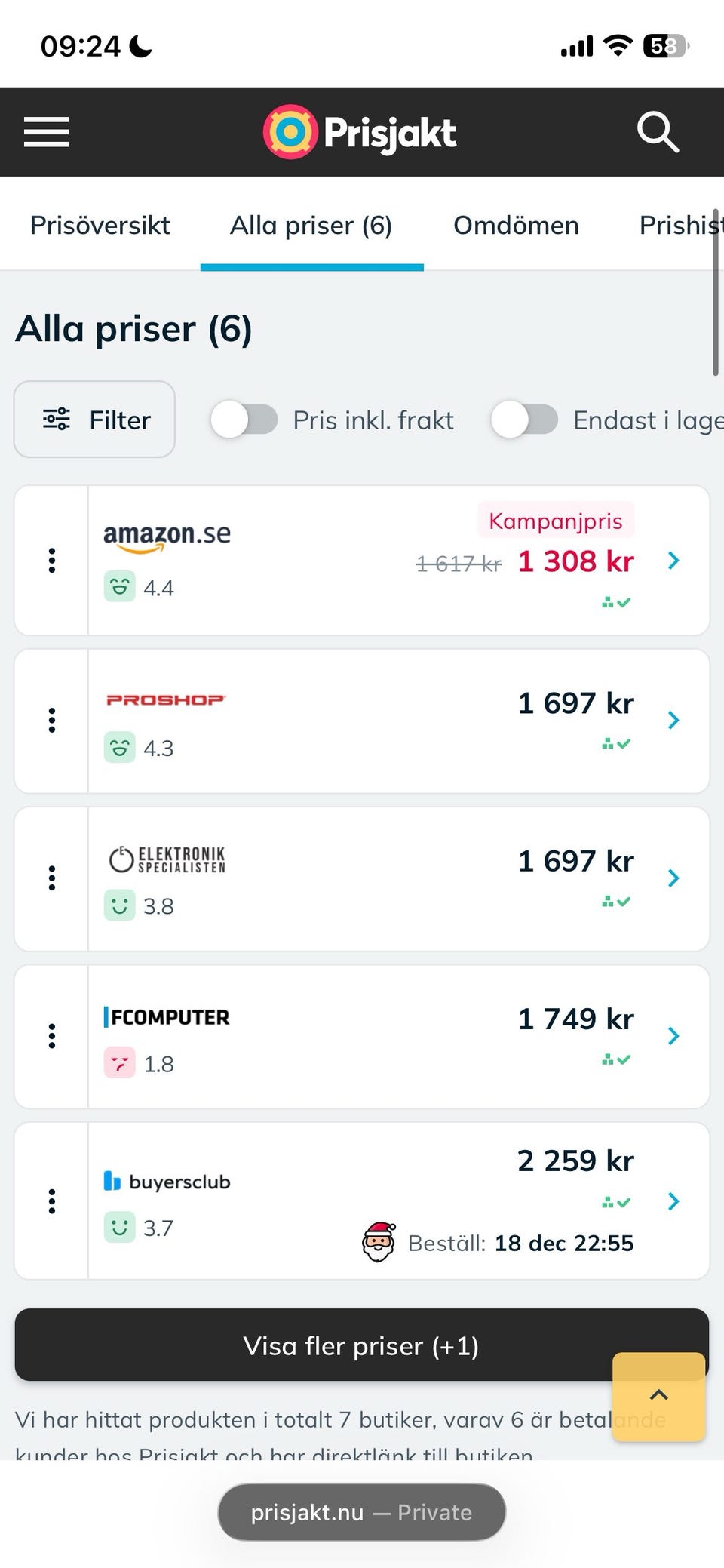
Task: Tap the search magnifier icon
Action: tap(658, 132)
